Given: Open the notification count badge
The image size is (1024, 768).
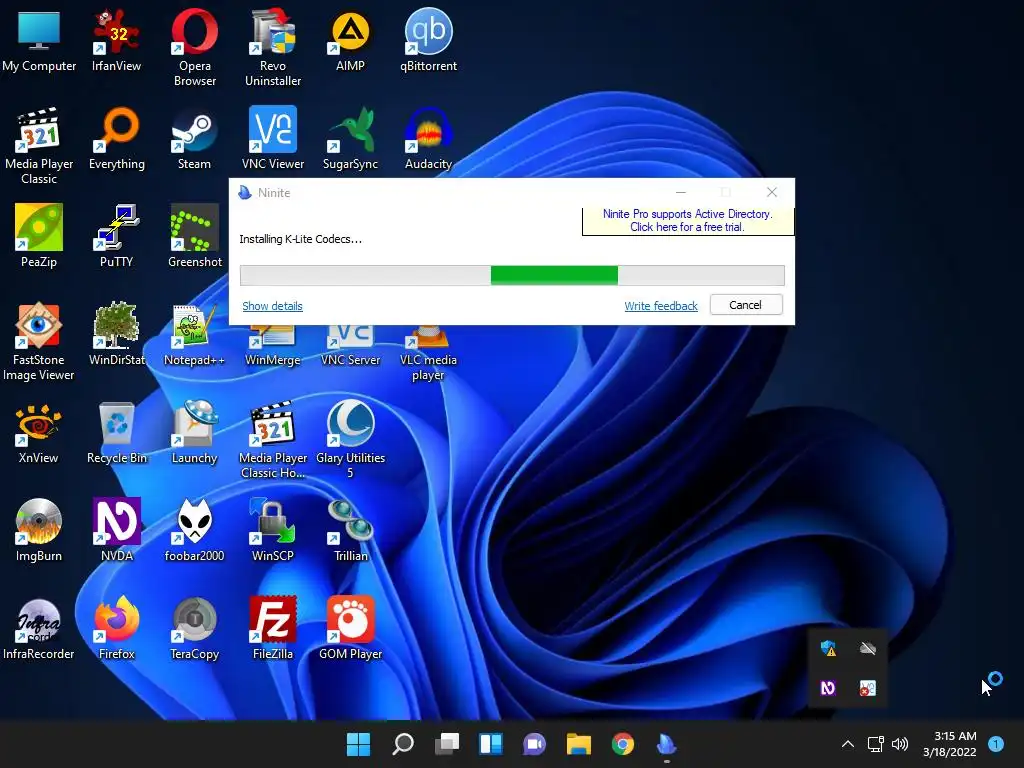Looking at the screenshot, I should (x=996, y=744).
